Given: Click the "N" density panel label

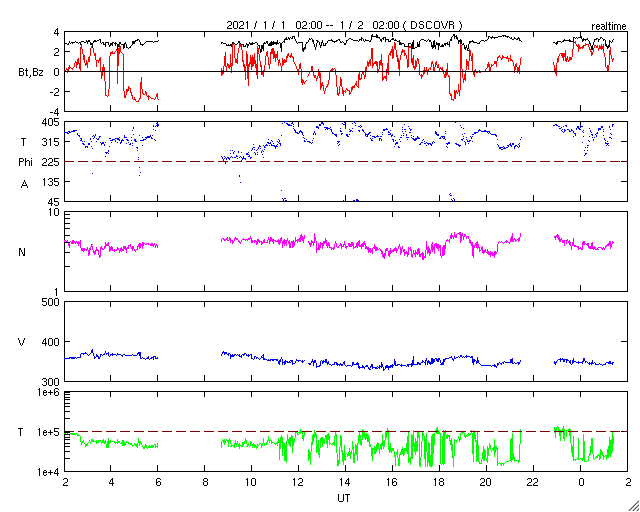Looking at the screenshot, I should 22,252.
